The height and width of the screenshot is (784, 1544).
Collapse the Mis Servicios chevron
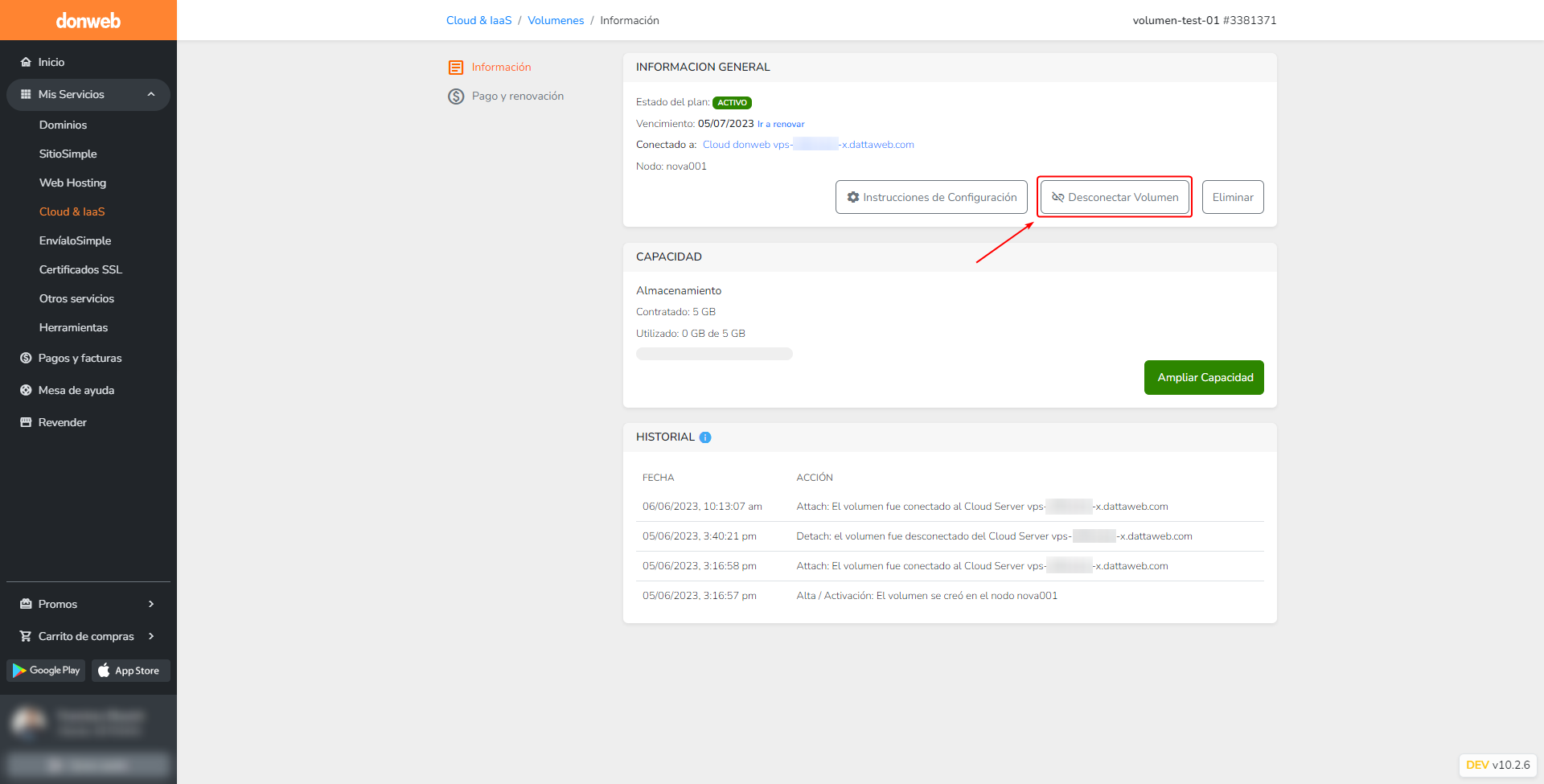151,94
